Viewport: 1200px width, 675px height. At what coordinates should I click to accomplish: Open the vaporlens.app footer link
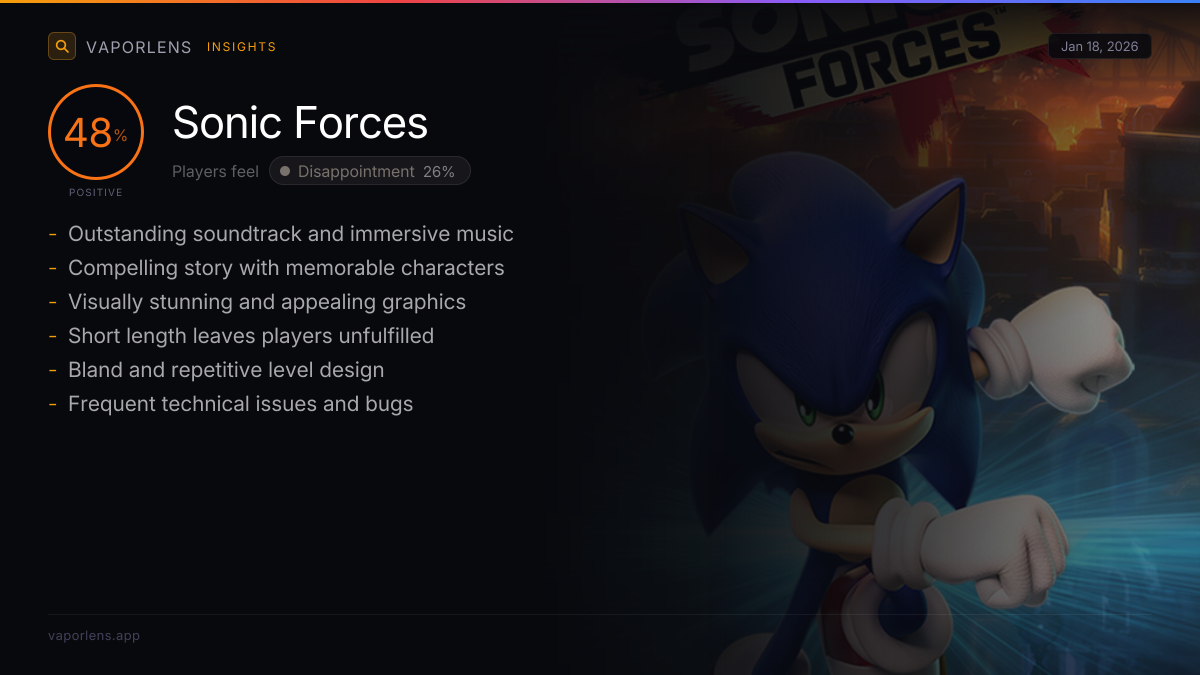click(x=94, y=636)
